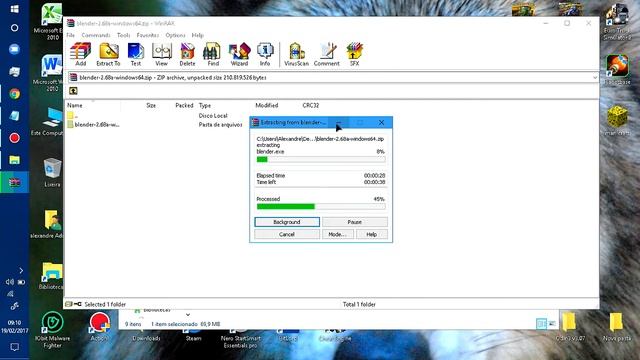Image resolution: width=640 pixels, height=360 pixels.
Task: Click the Extract To toolbar icon
Action: [108, 54]
